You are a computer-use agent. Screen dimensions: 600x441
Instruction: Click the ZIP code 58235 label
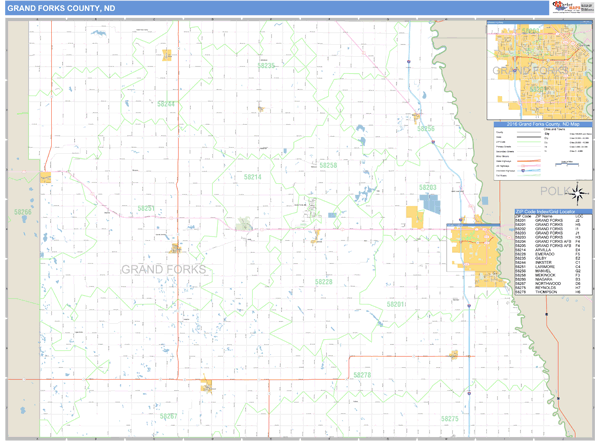[x=265, y=66]
